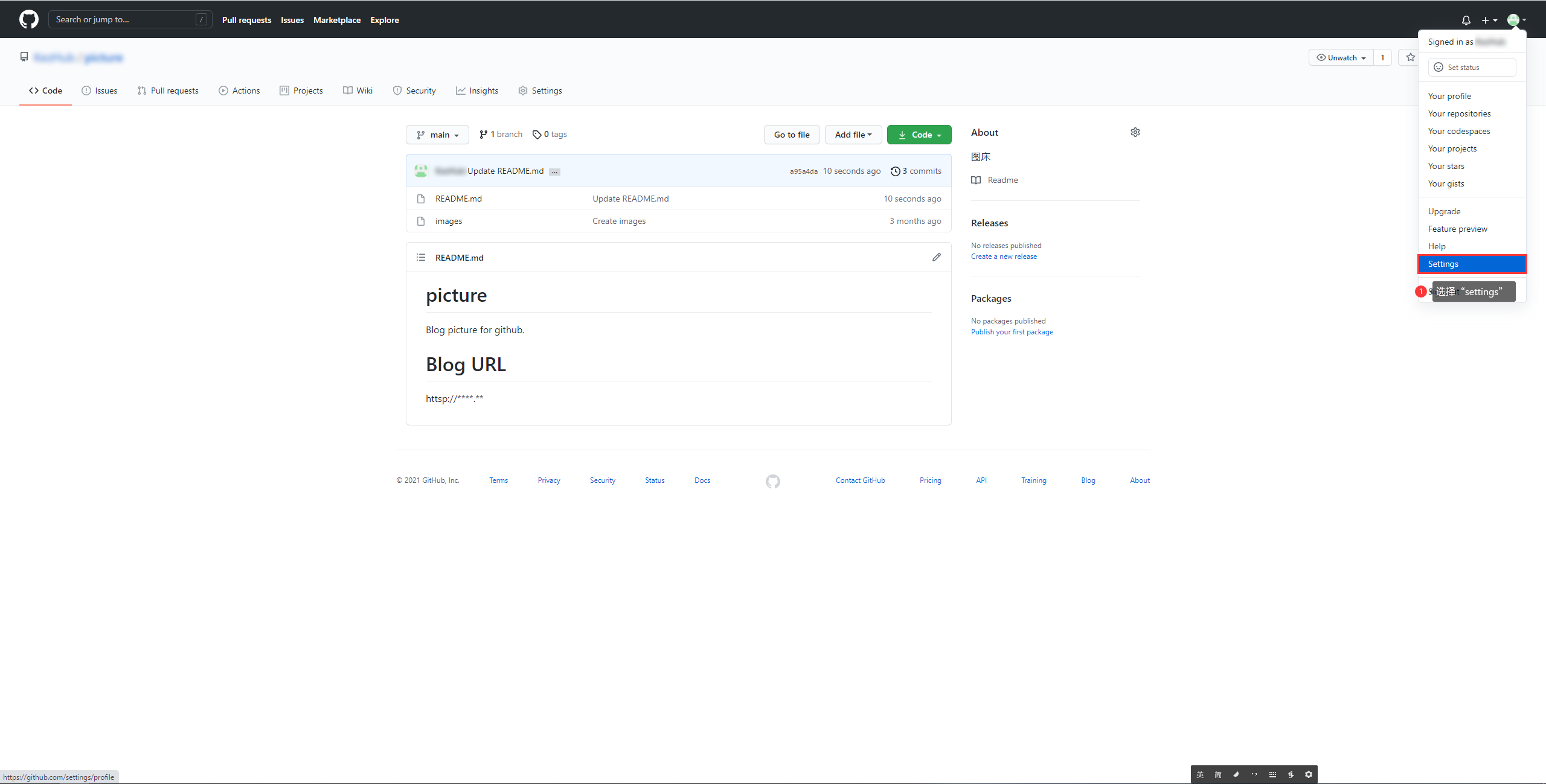1546x784 pixels.
Task: Expand the commit message ellipsis
Action: [x=554, y=172]
